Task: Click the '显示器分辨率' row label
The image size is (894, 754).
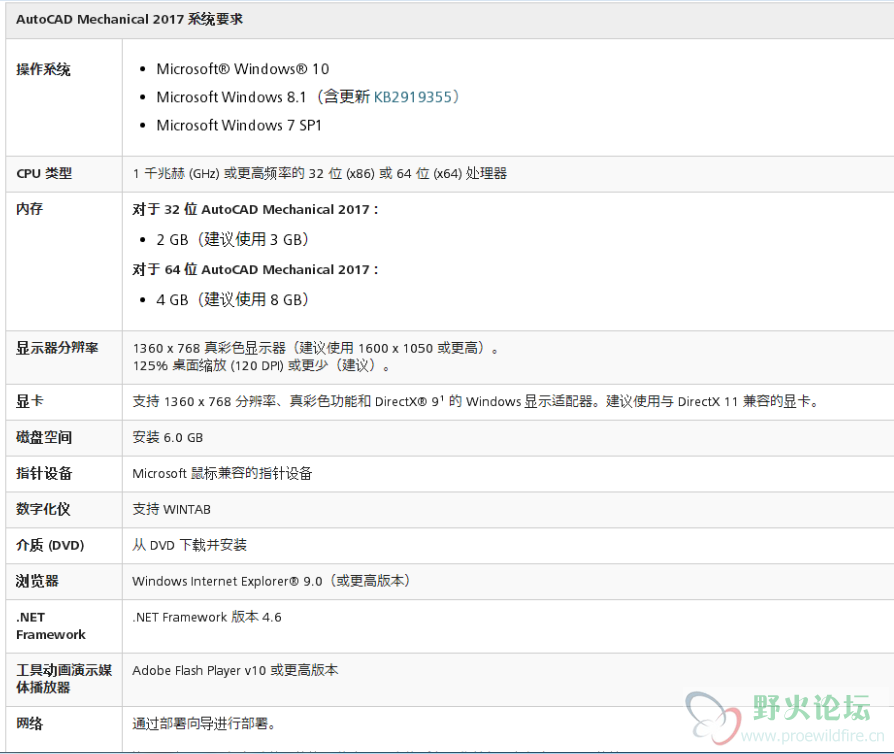Action: (x=57, y=348)
